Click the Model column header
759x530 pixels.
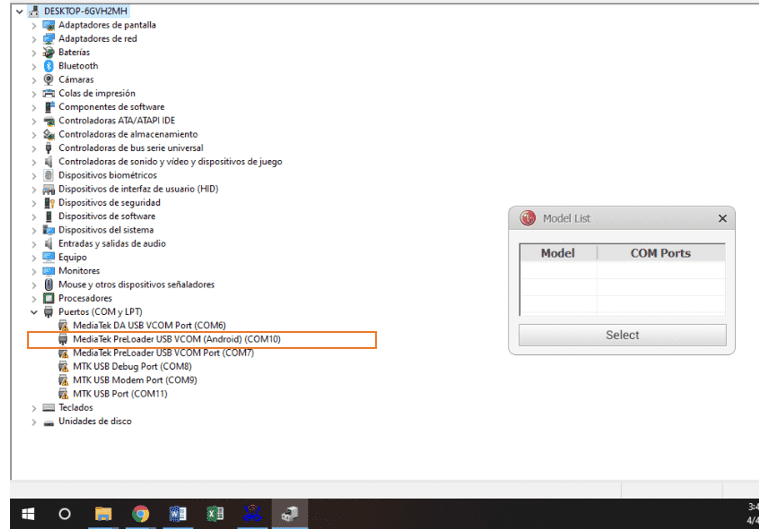(558, 253)
